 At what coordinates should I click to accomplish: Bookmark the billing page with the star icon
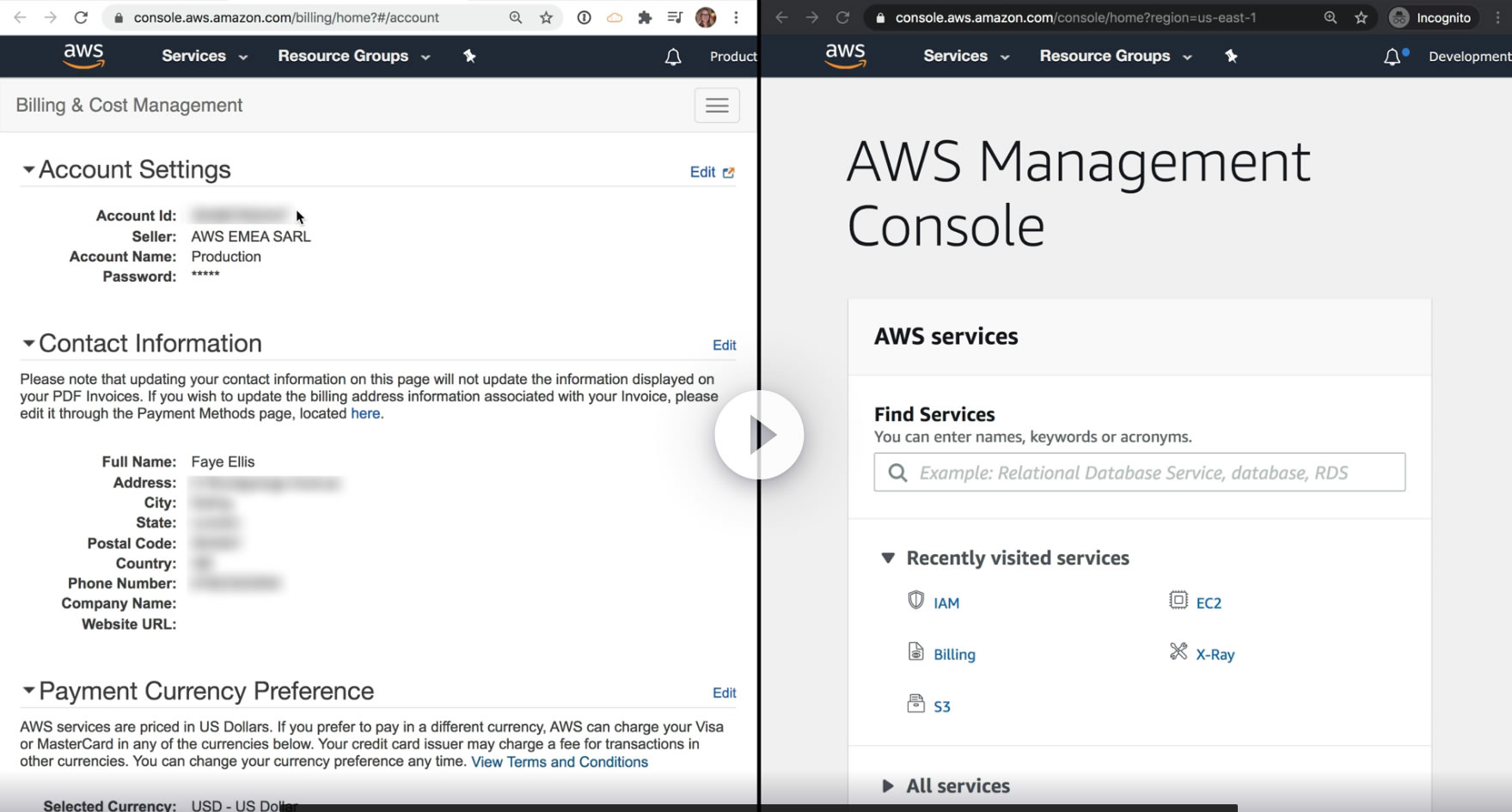click(547, 17)
